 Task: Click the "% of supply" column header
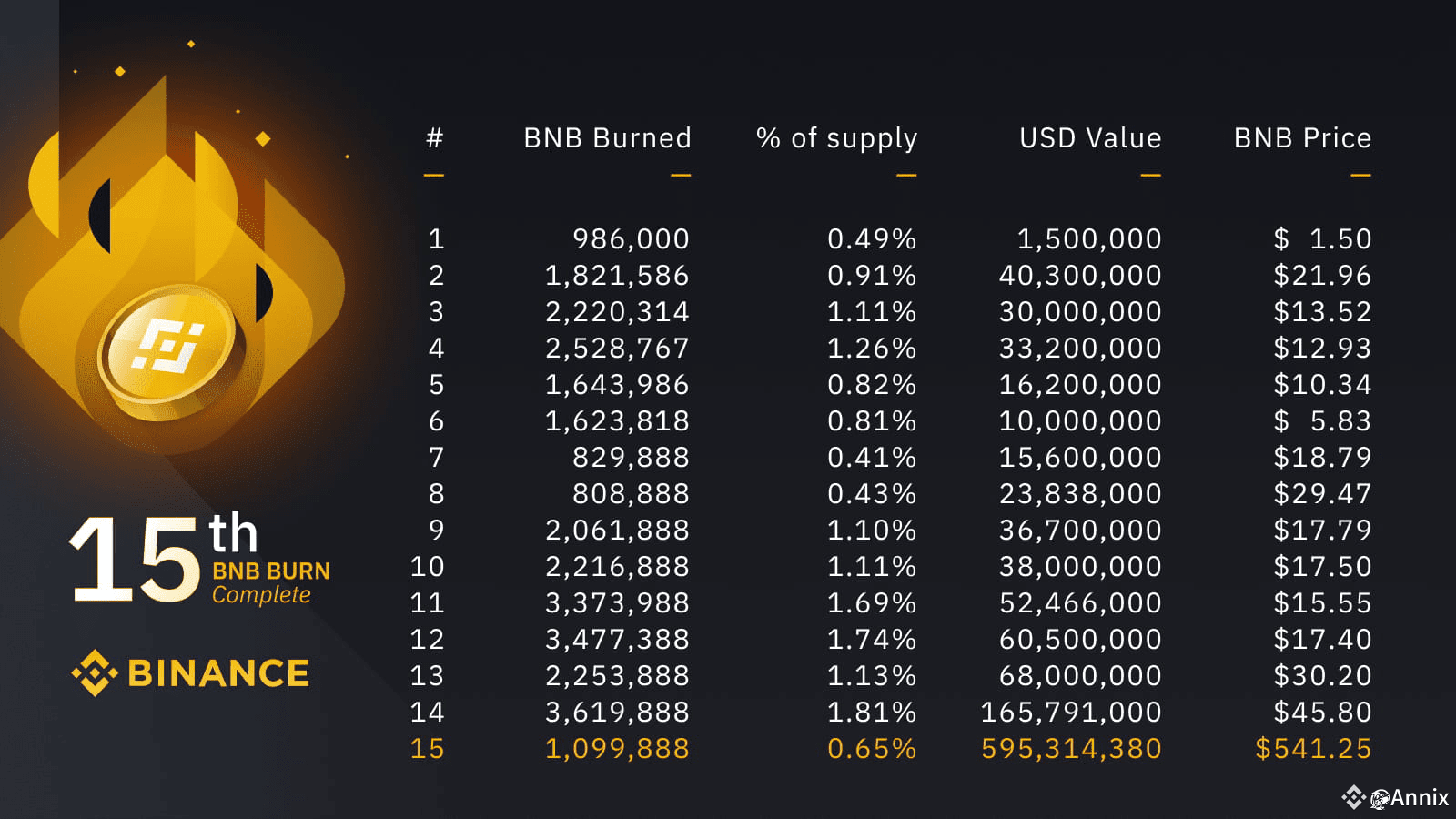[x=836, y=138]
